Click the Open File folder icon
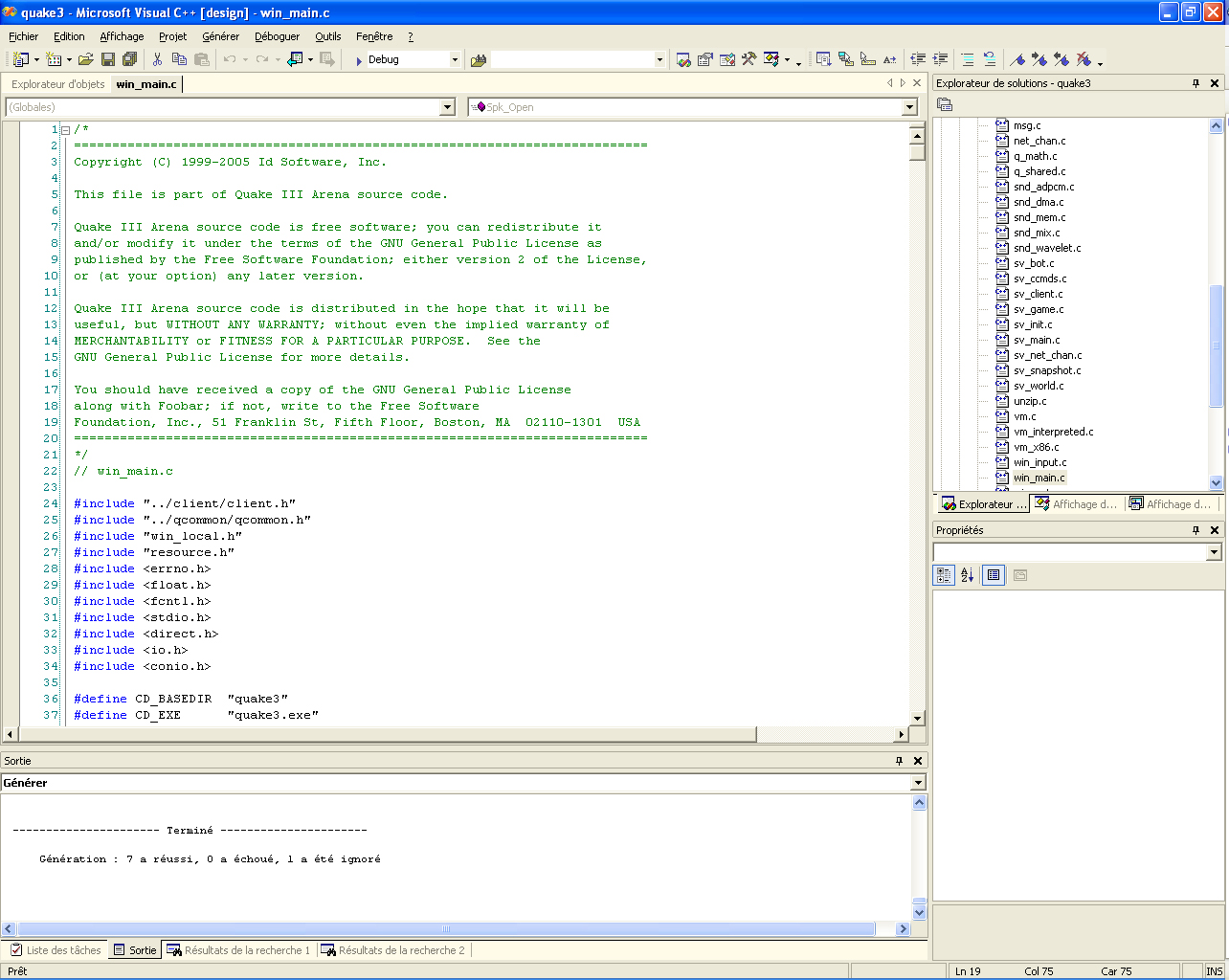The height and width of the screenshot is (980, 1229). (x=85, y=59)
